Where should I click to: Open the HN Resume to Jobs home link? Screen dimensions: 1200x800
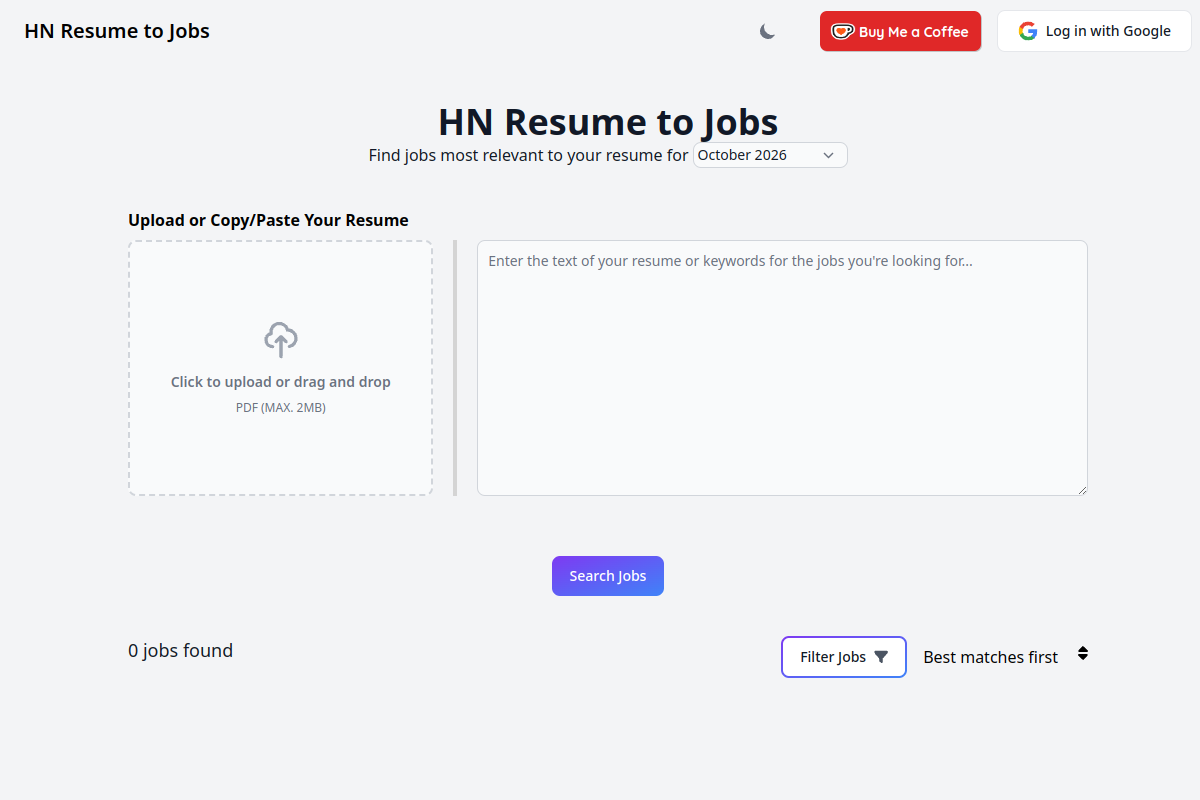point(117,31)
